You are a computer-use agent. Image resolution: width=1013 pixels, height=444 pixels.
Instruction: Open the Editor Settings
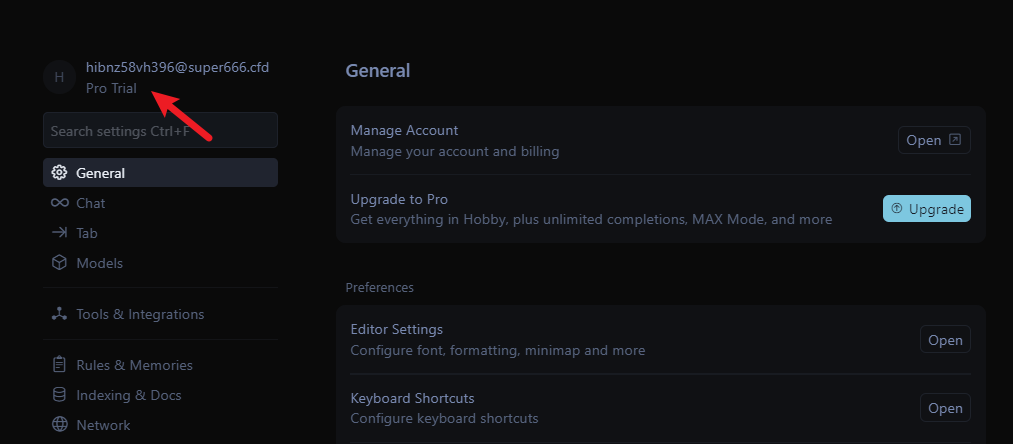(x=945, y=340)
